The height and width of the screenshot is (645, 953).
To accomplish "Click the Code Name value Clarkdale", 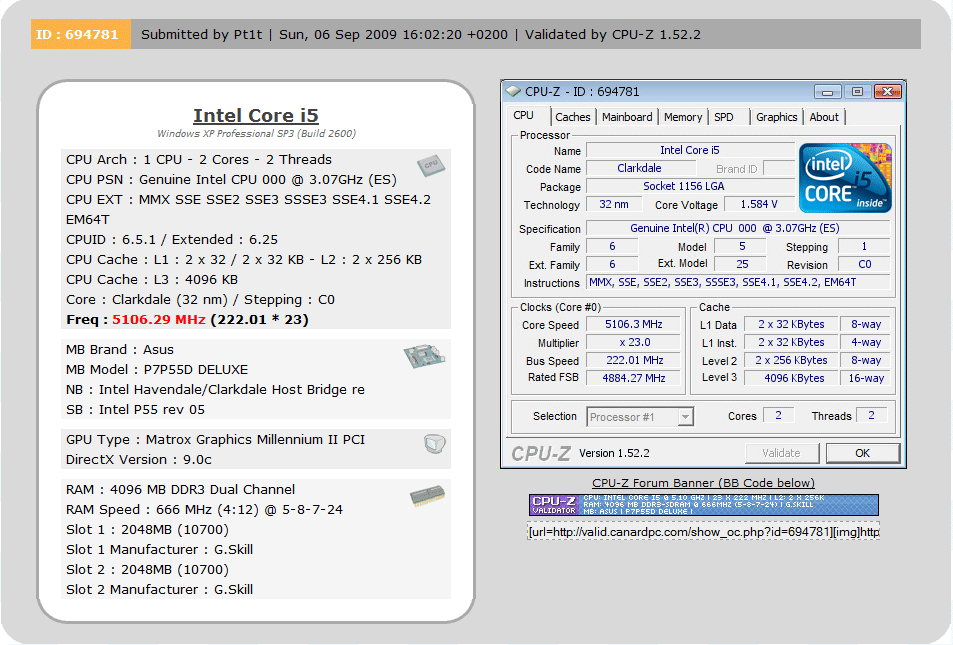I will [x=639, y=168].
